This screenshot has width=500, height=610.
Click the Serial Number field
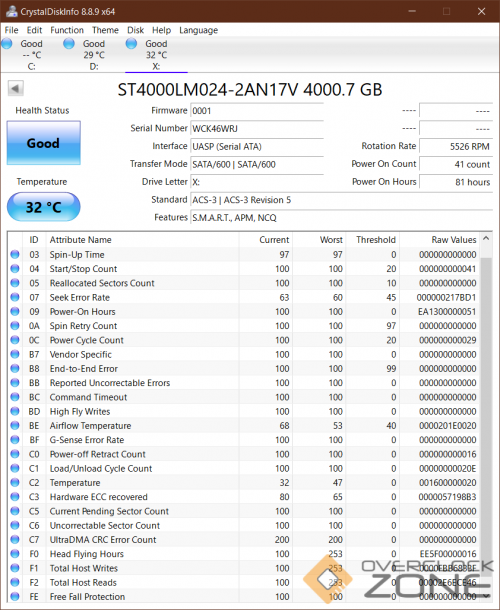tap(257, 128)
